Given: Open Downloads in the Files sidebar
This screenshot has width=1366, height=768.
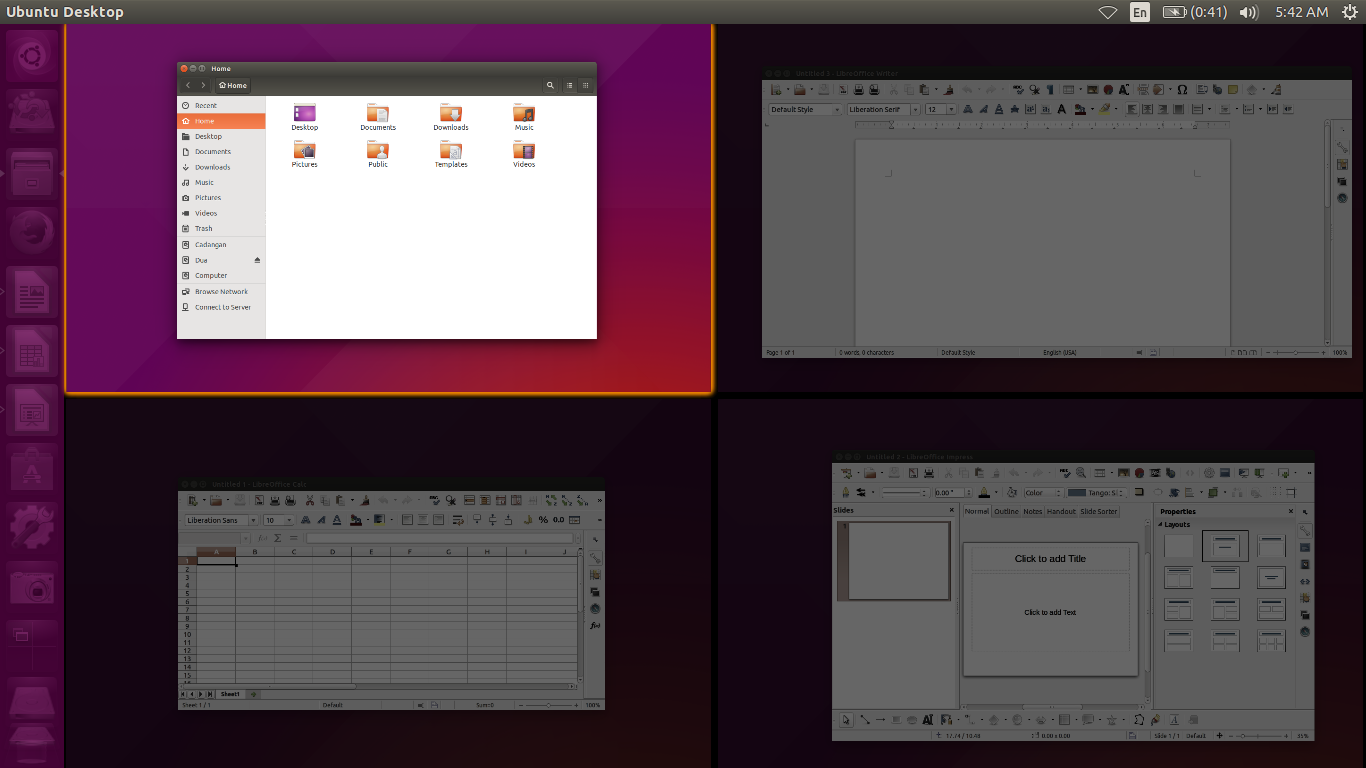Looking at the screenshot, I should [221, 167].
